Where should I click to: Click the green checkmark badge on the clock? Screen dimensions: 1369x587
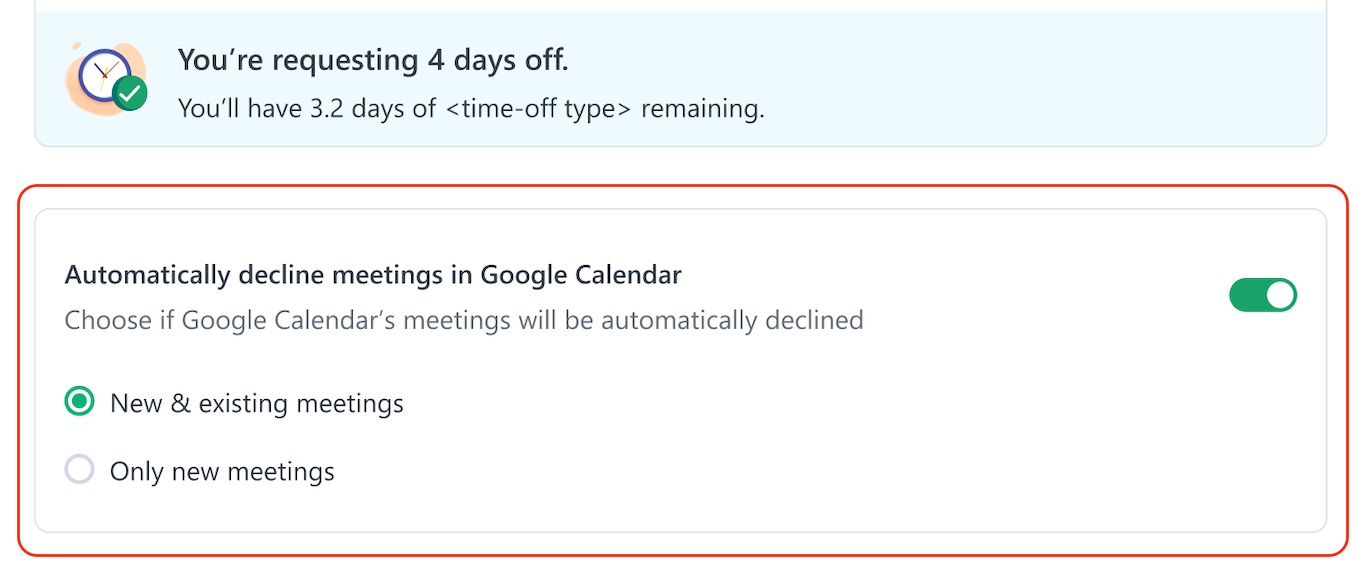tap(130, 94)
